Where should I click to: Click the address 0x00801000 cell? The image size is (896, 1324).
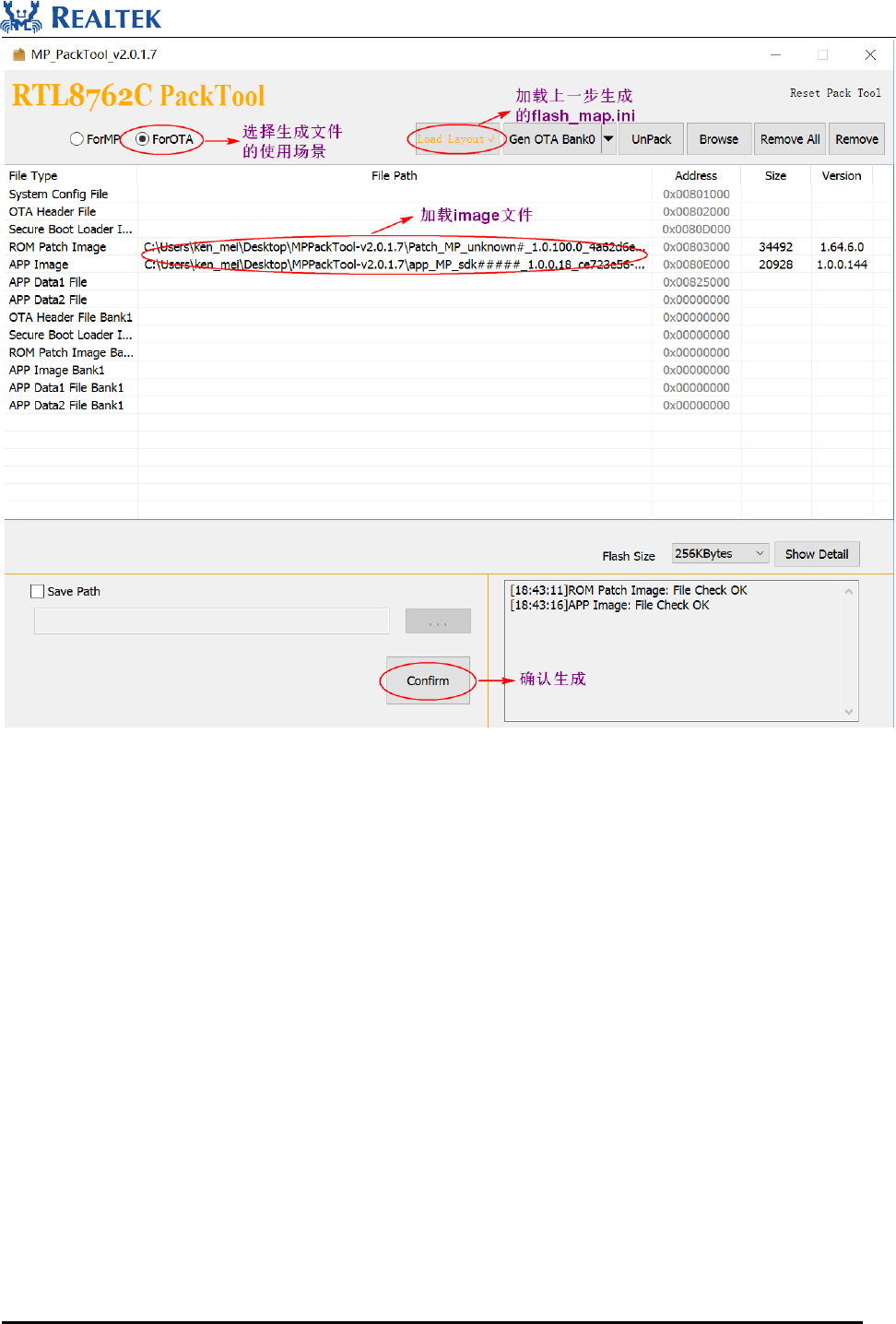(696, 194)
